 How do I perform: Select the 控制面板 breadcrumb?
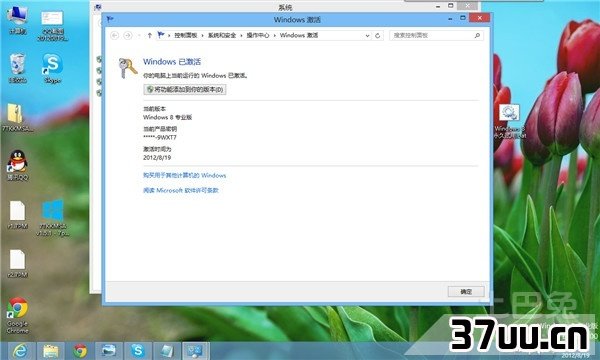coord(186,35)
